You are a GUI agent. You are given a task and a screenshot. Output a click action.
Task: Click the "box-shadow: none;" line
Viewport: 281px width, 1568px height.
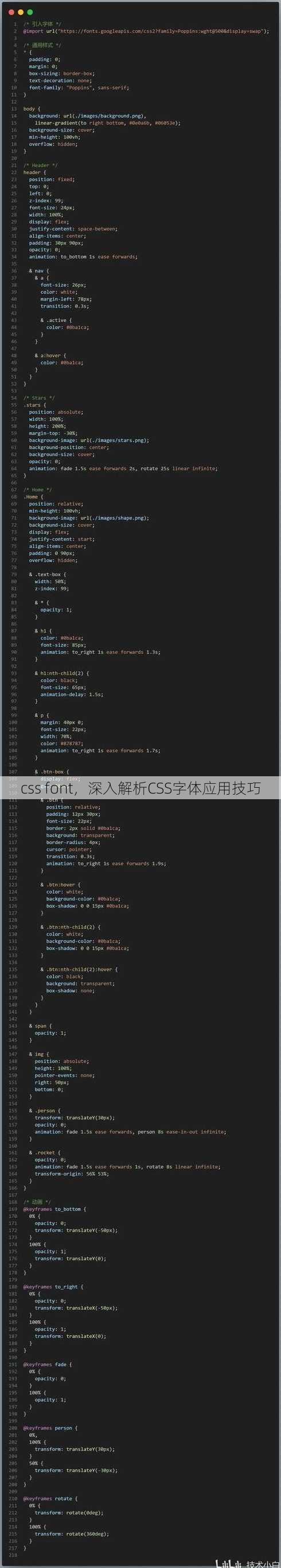(x=71, y=990)
